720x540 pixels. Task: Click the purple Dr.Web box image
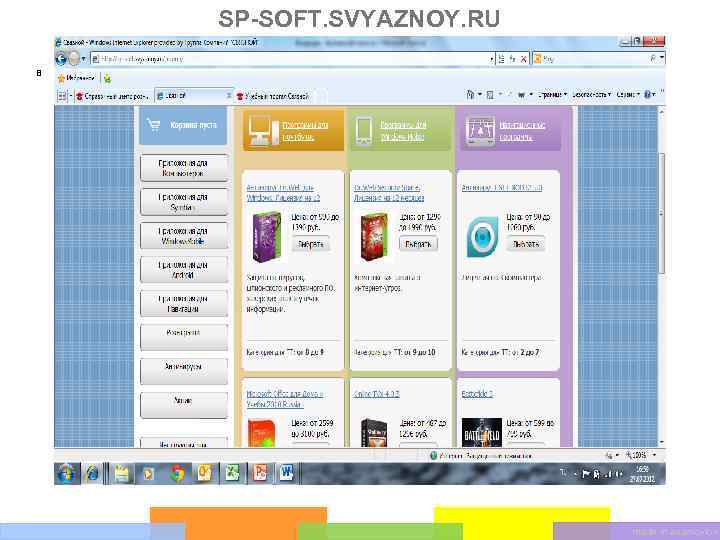click(x=266, y=236)
